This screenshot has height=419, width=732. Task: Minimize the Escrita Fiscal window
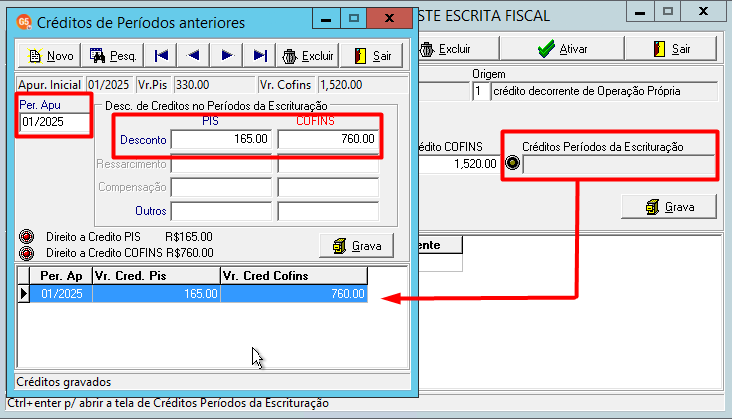coord(640,12)
